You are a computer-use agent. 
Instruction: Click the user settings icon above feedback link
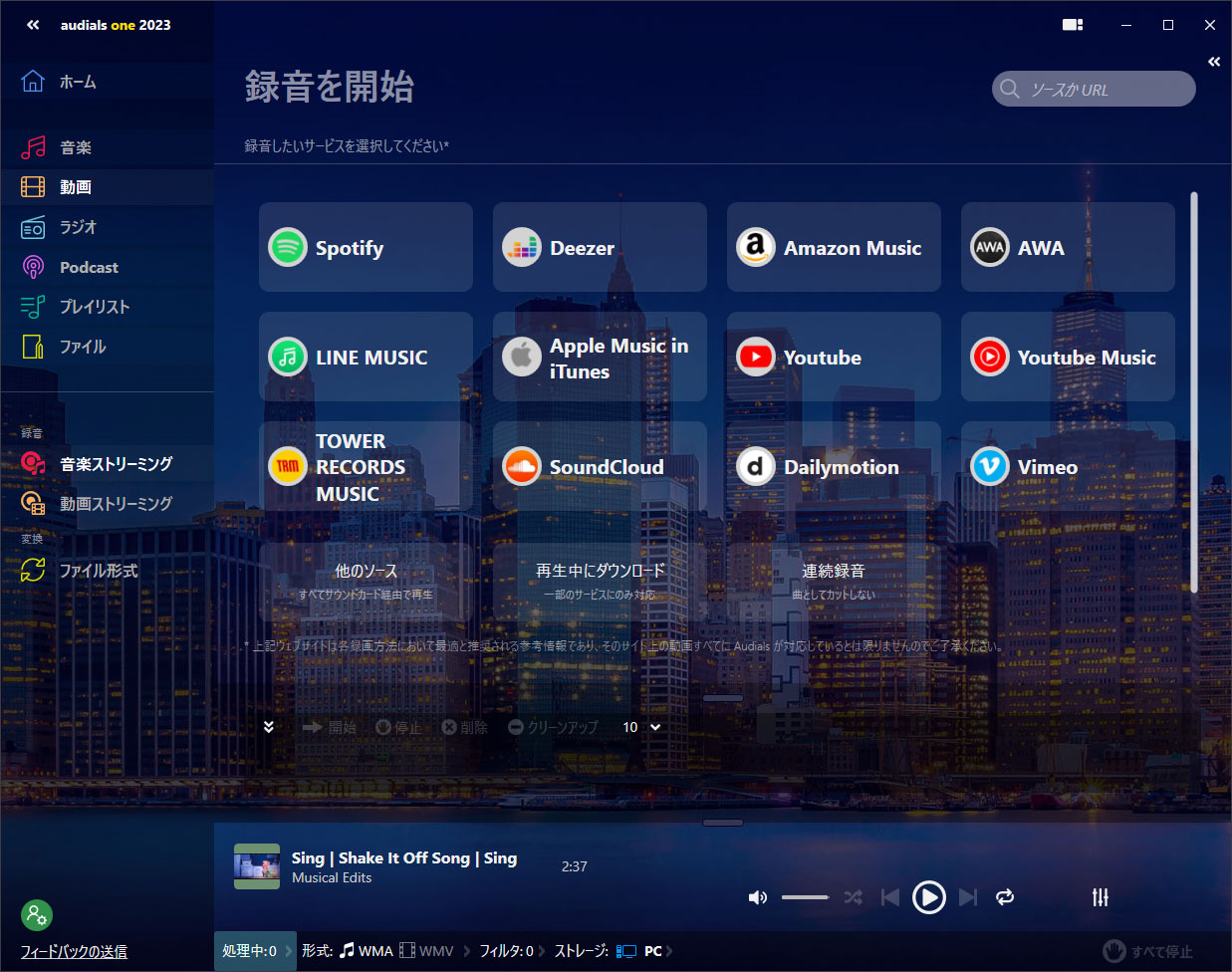coord(37,915)
